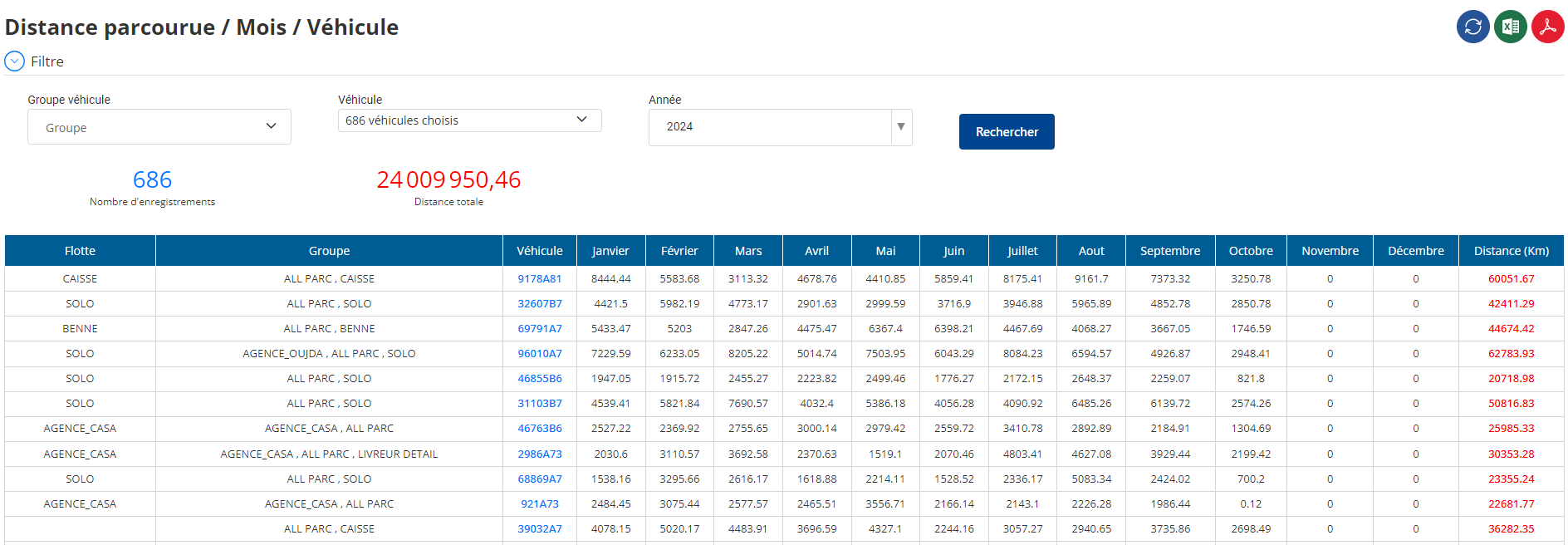Export the report to Excel

click(x=1511, y=27)
